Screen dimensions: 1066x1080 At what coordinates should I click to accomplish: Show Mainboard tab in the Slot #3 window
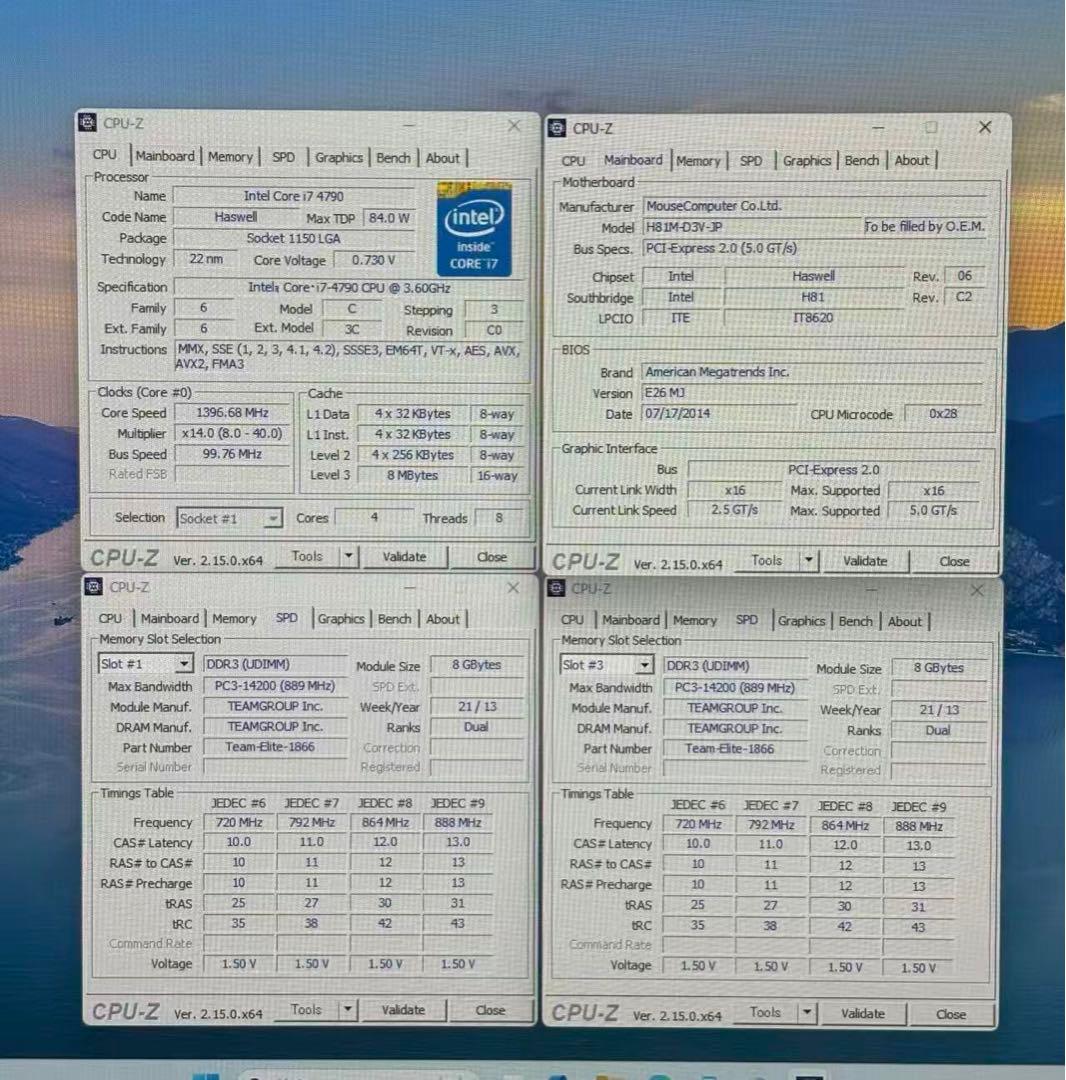point(631,620)
